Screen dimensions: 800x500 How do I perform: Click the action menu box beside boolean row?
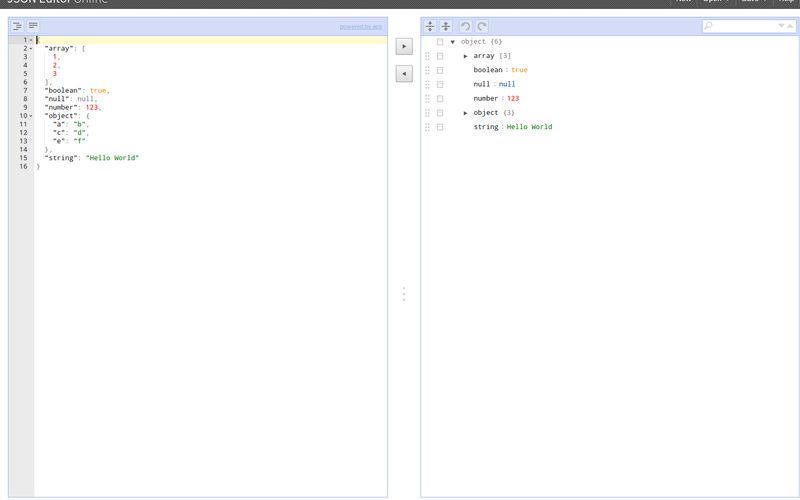[440, 70]
